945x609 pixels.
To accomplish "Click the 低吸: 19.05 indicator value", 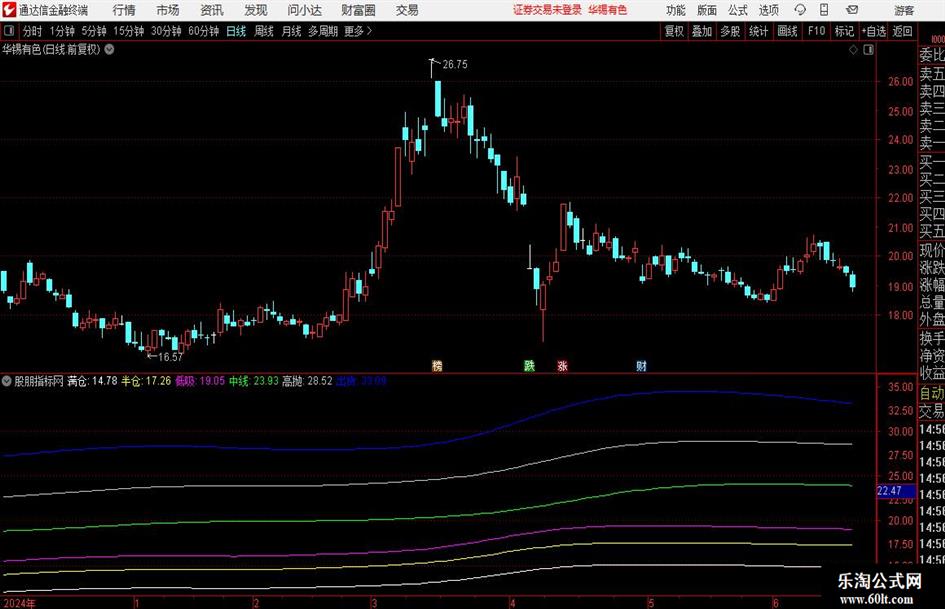I will click(x=200, y=381).
